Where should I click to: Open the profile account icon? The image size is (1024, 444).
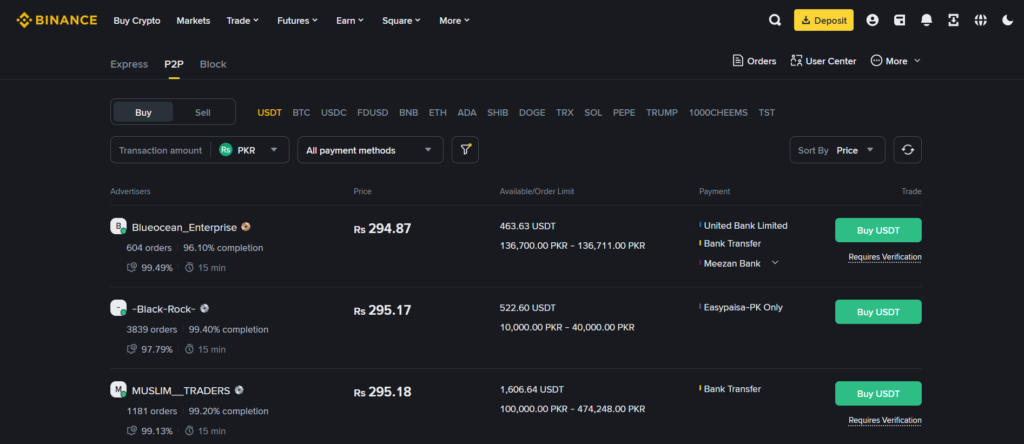click(x=872, y=20)
